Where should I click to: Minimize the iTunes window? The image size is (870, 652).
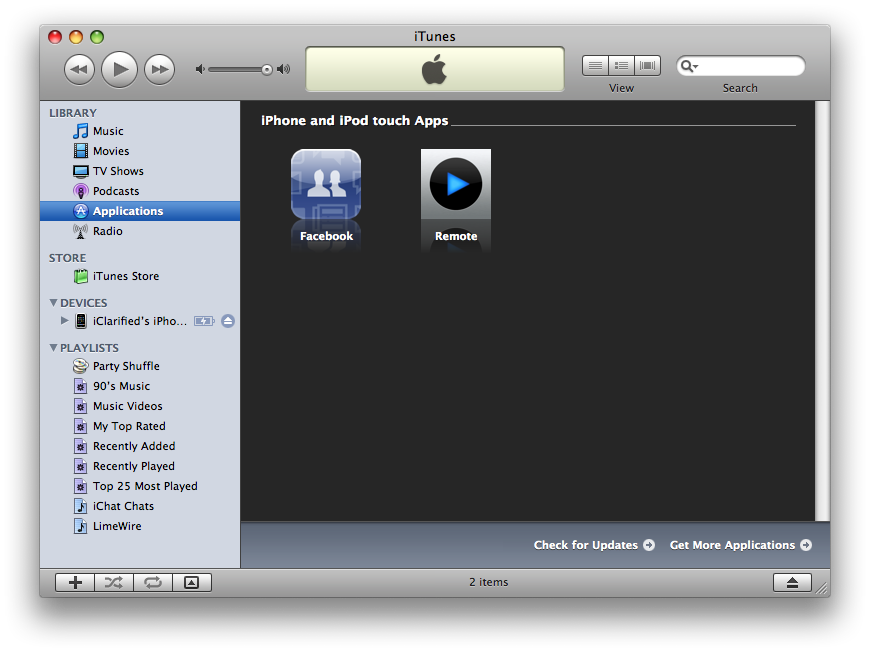tap(76, 37)
